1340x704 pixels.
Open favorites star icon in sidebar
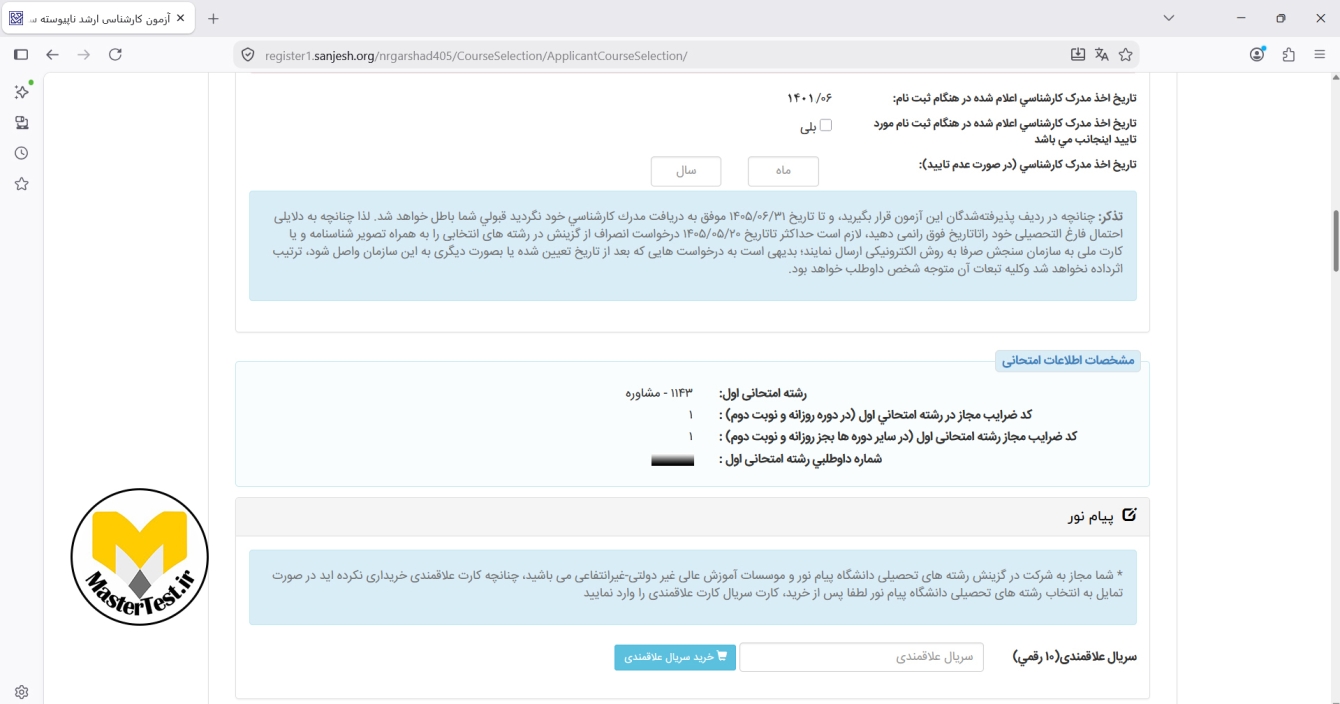pyautogui.click(x=22, y=184)
